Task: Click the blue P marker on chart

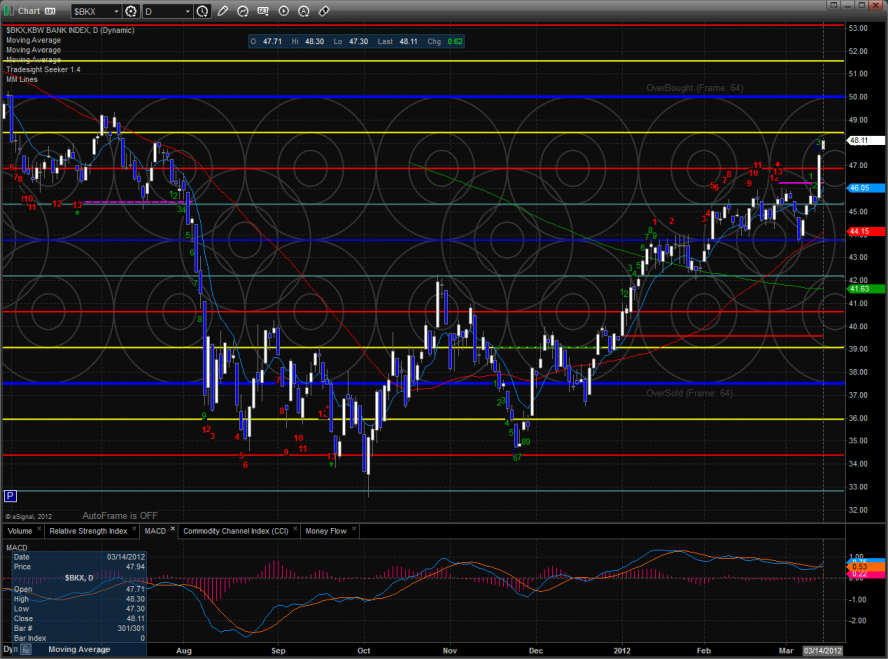Action: [10, 495]
